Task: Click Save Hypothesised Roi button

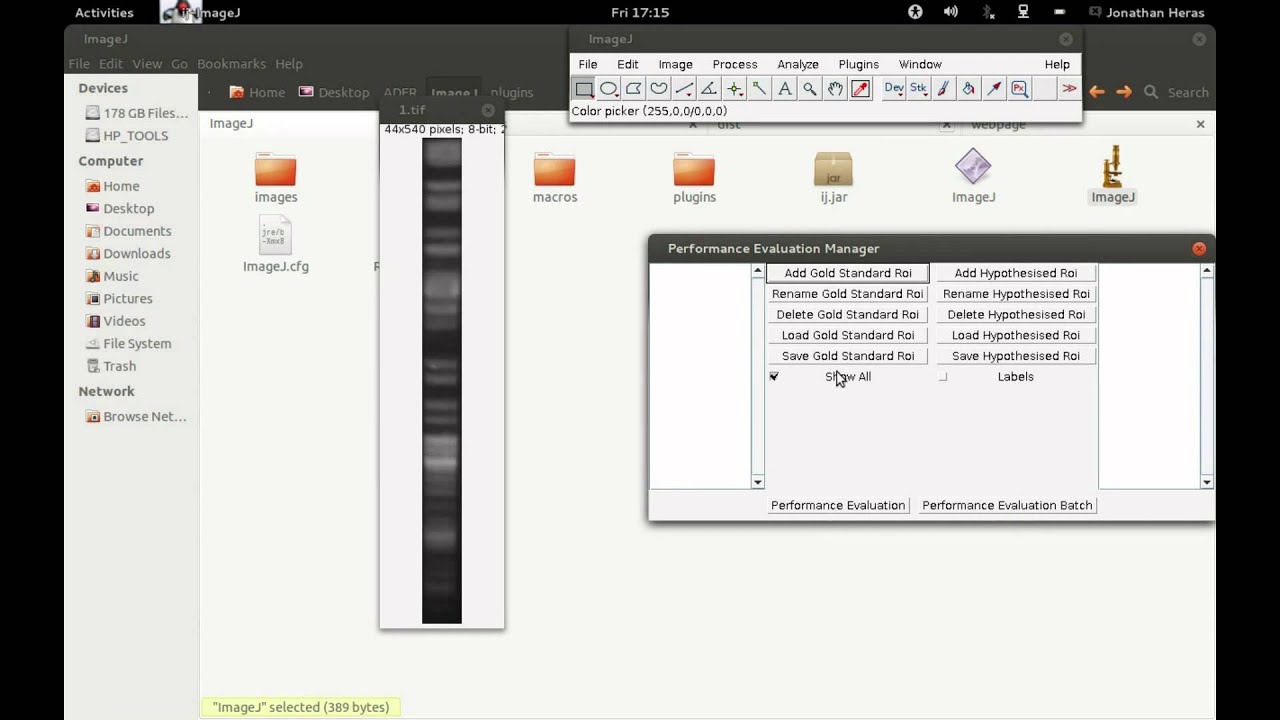Action: 1016,356
